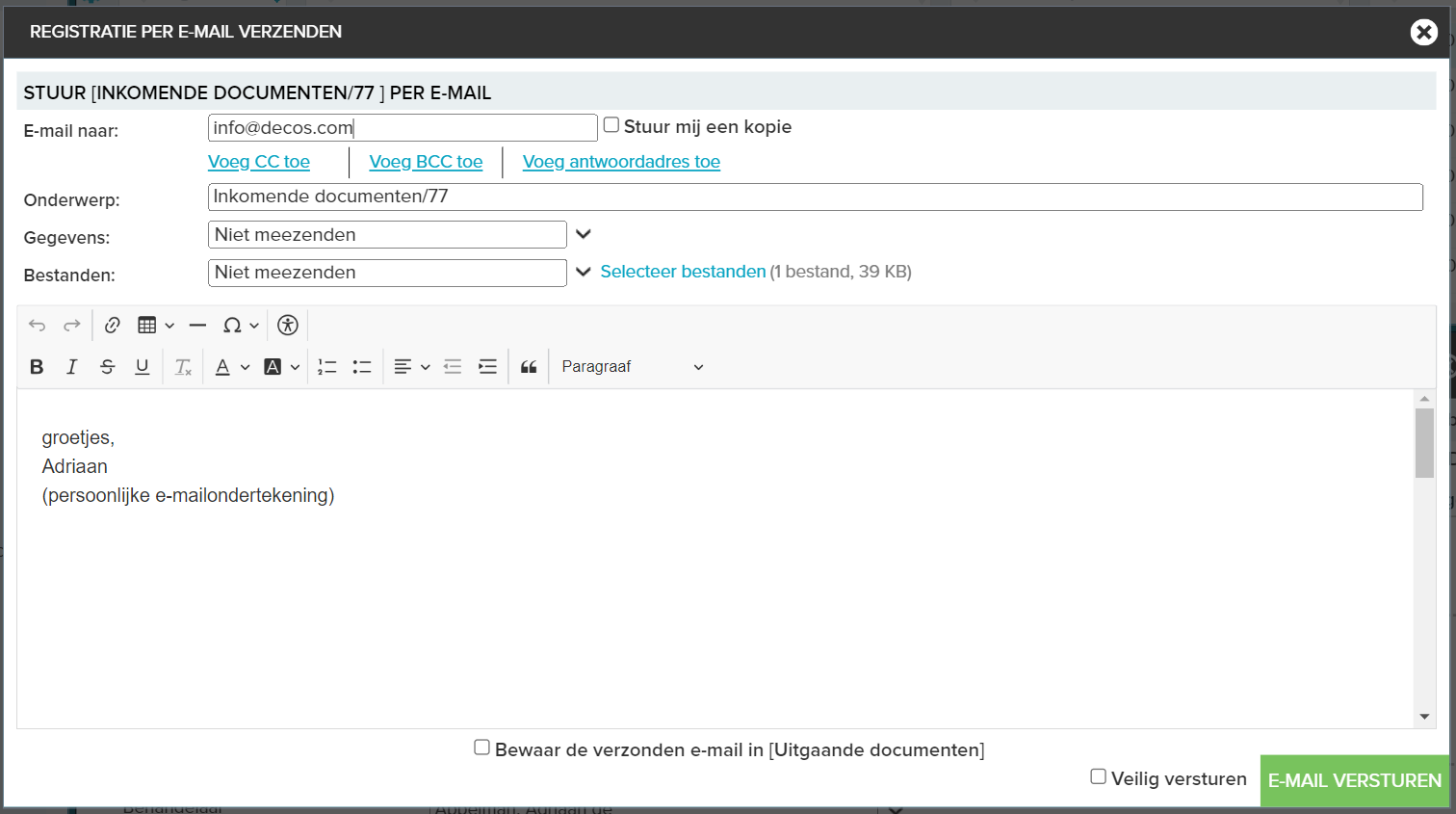The height and width of the screenshot is (814, 1456).
Task: Open the Paragraaf style dropdown
Action: [x=633, y=367]
